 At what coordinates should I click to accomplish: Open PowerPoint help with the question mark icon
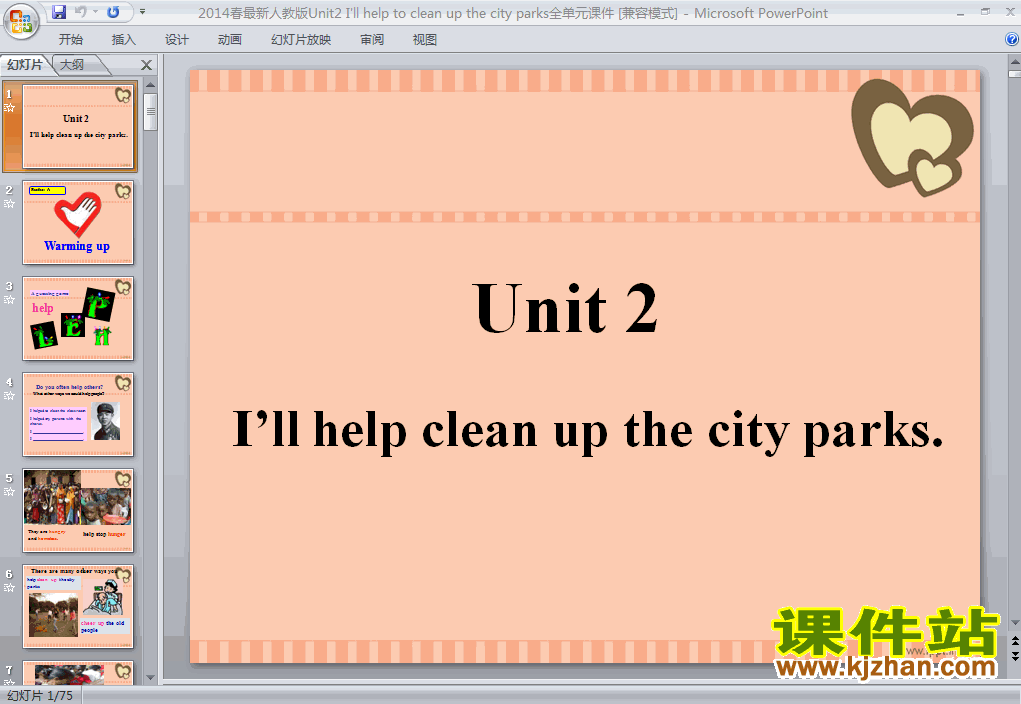point(1012,39)
